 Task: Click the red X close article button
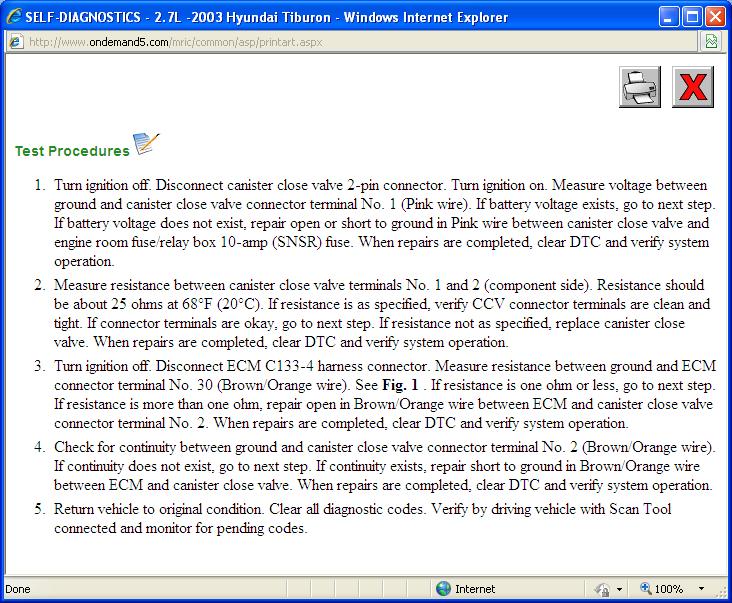(x=693, y=87)
